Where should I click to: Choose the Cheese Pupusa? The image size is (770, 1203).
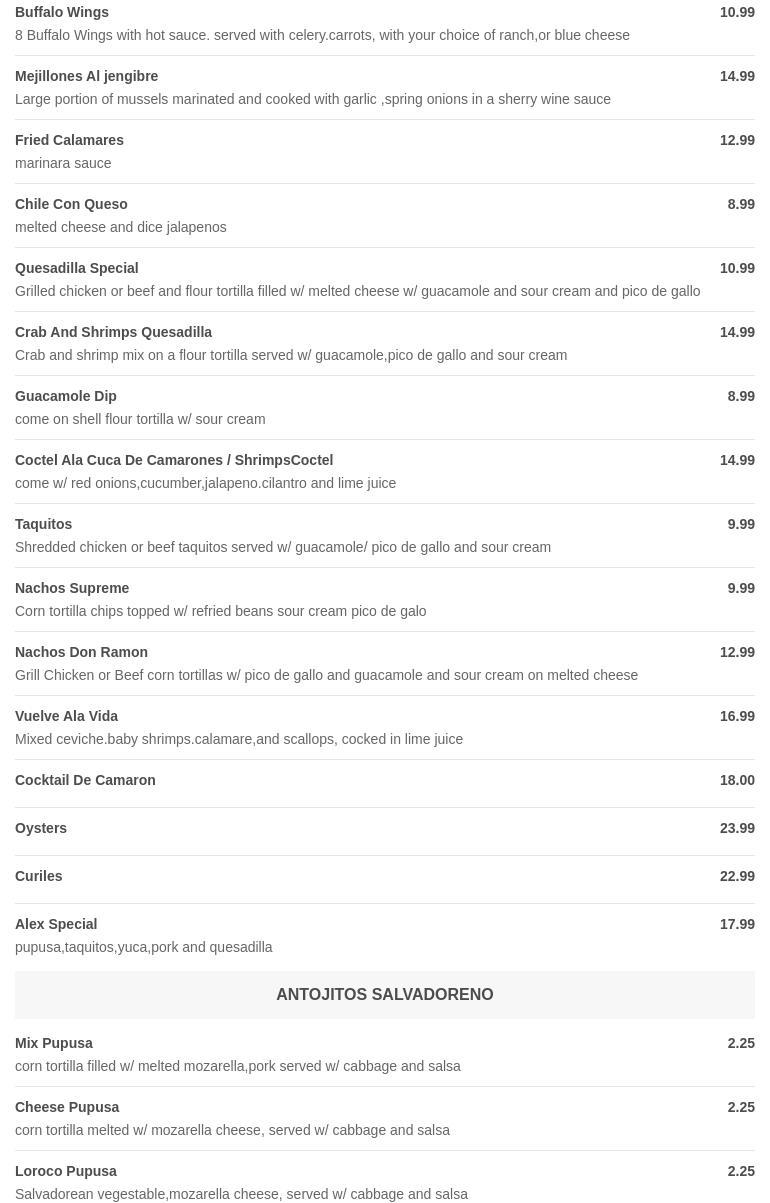point(67,1107)
